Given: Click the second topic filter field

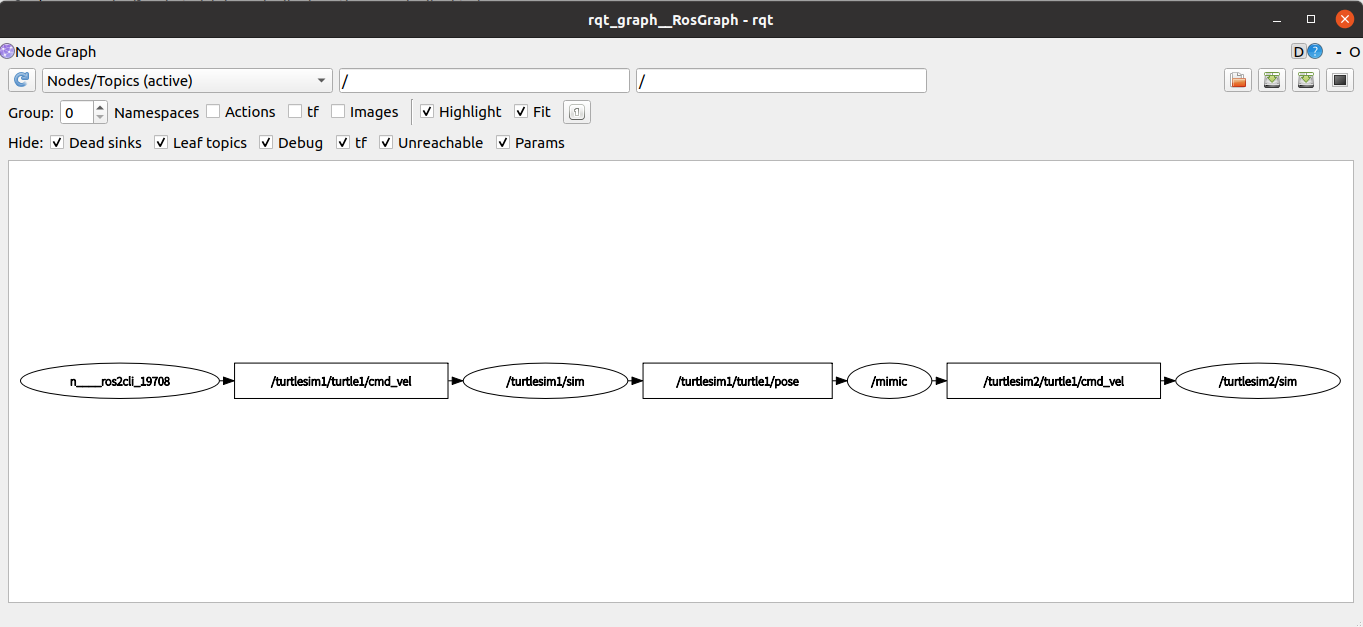Looking at the screenshot, I should (781, 81).
